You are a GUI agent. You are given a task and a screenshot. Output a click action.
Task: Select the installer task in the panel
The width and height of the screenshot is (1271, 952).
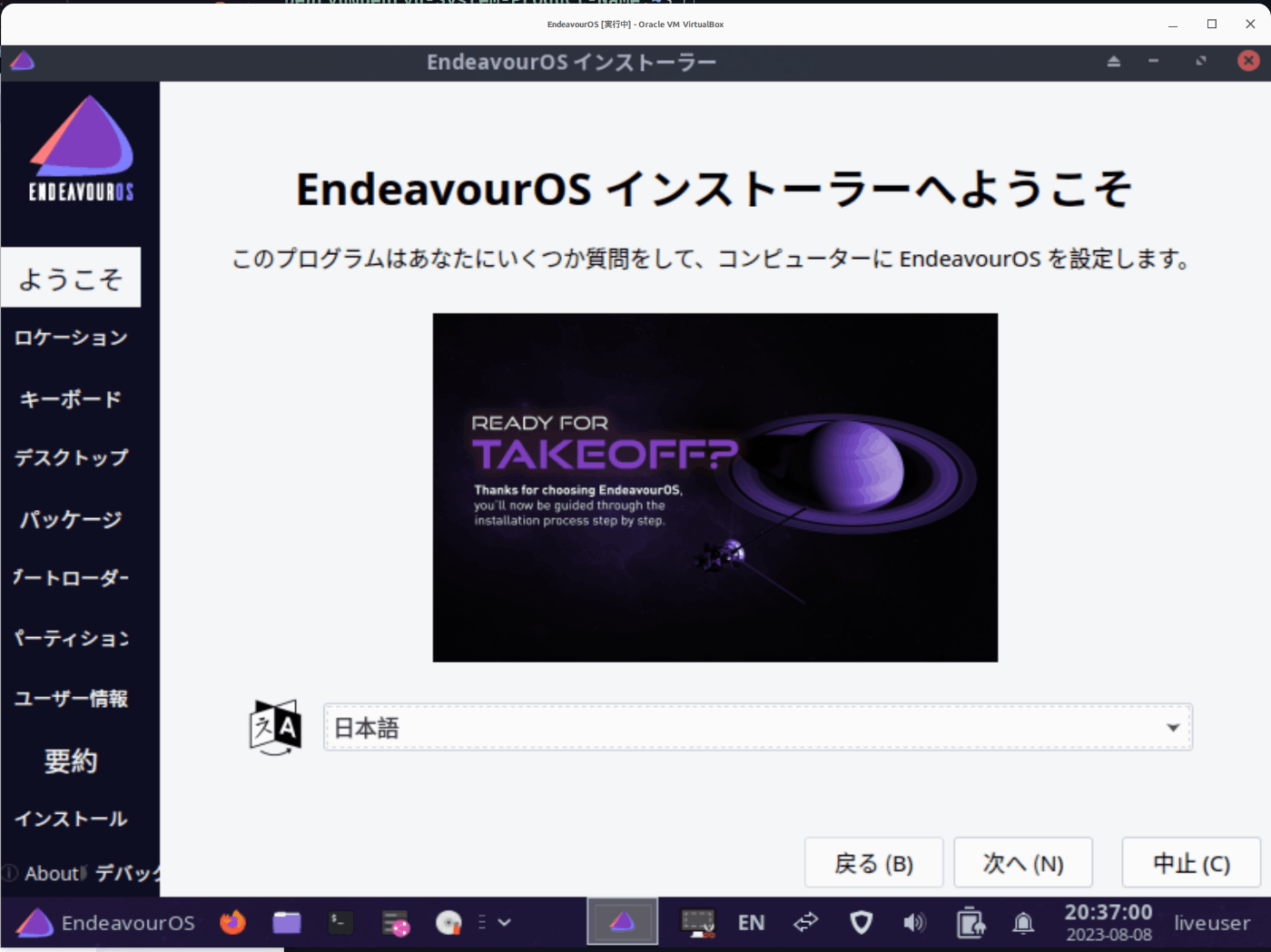622,922
